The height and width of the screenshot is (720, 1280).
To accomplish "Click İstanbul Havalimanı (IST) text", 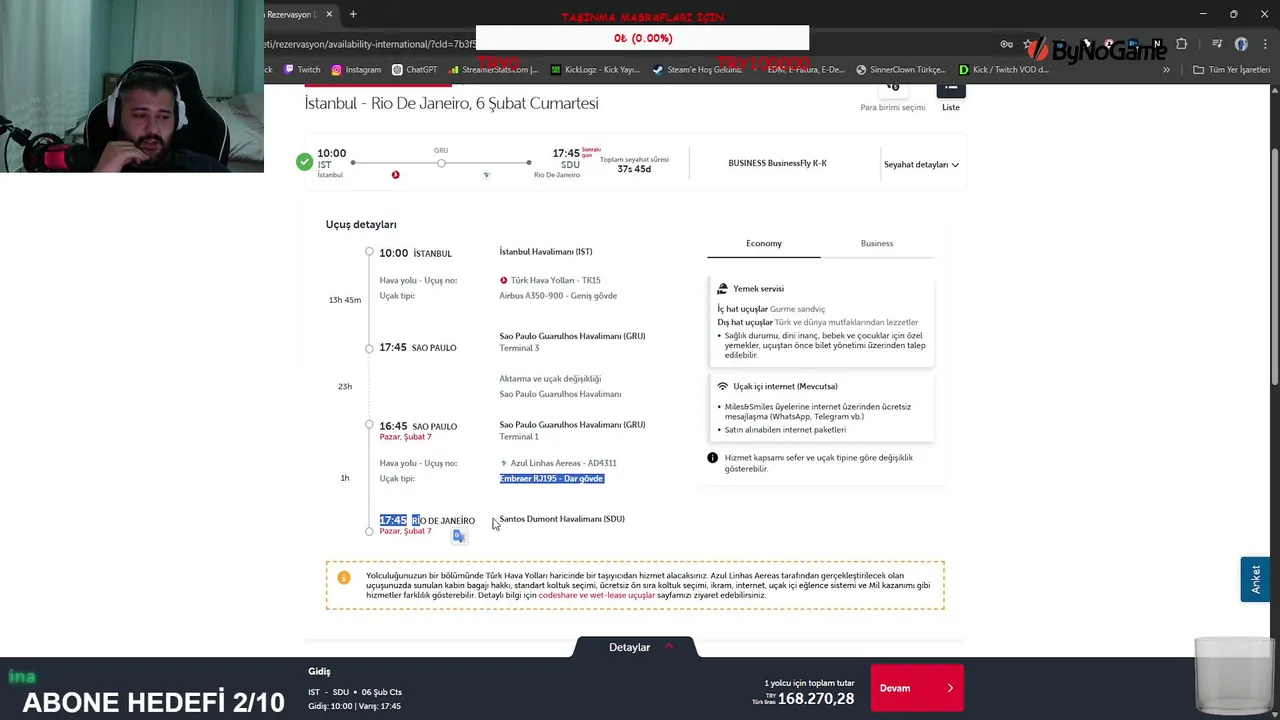I will coord(546,251).
